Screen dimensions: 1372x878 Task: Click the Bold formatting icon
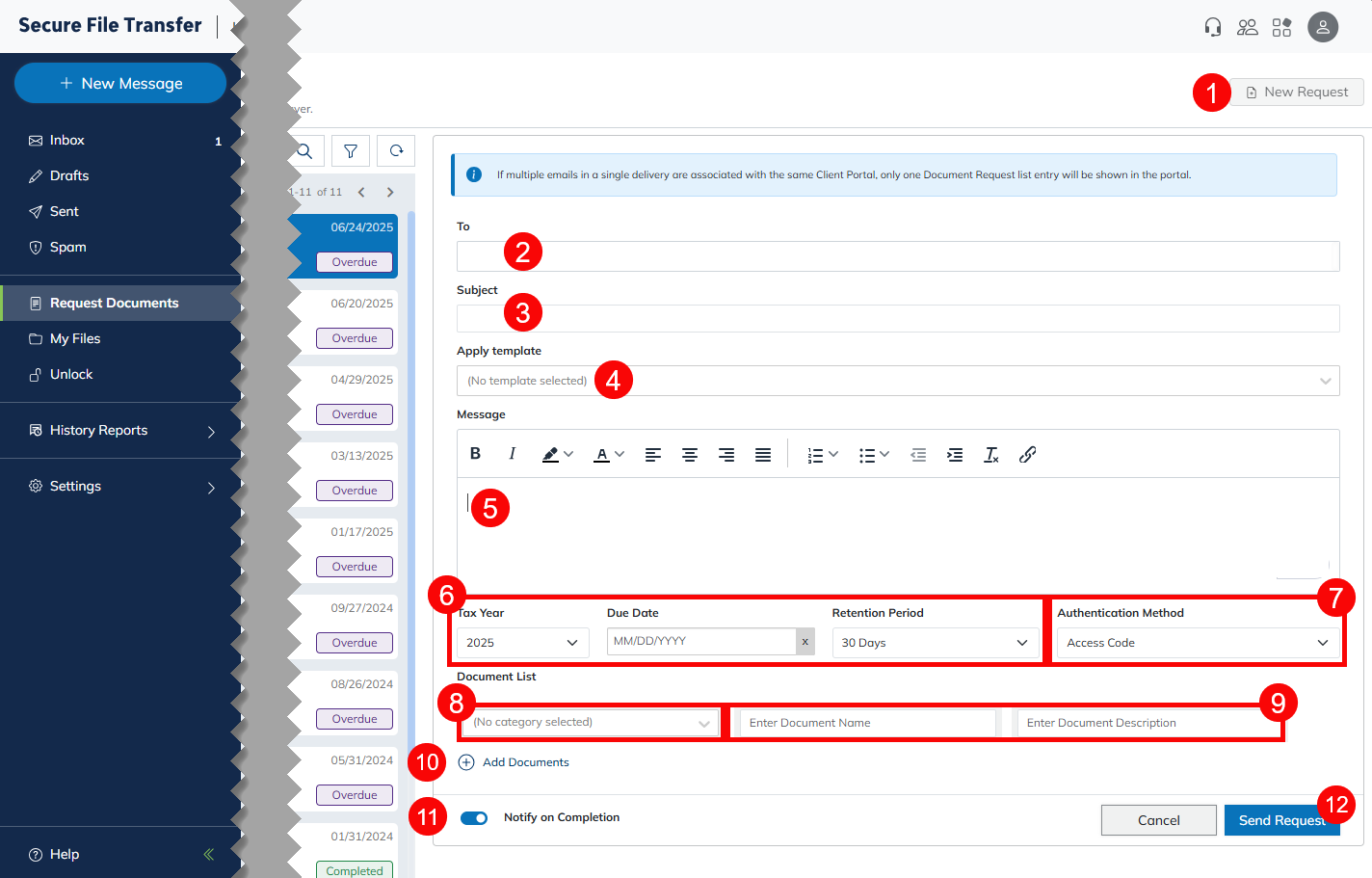click(475, 454)
